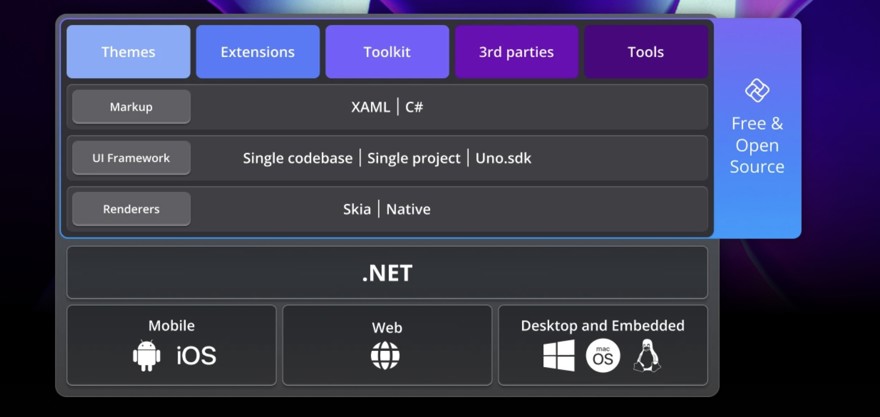The width and height of the screenshot is (880, 417).
Task: Select the Mobile platform heading
Action: pos(171,325)
